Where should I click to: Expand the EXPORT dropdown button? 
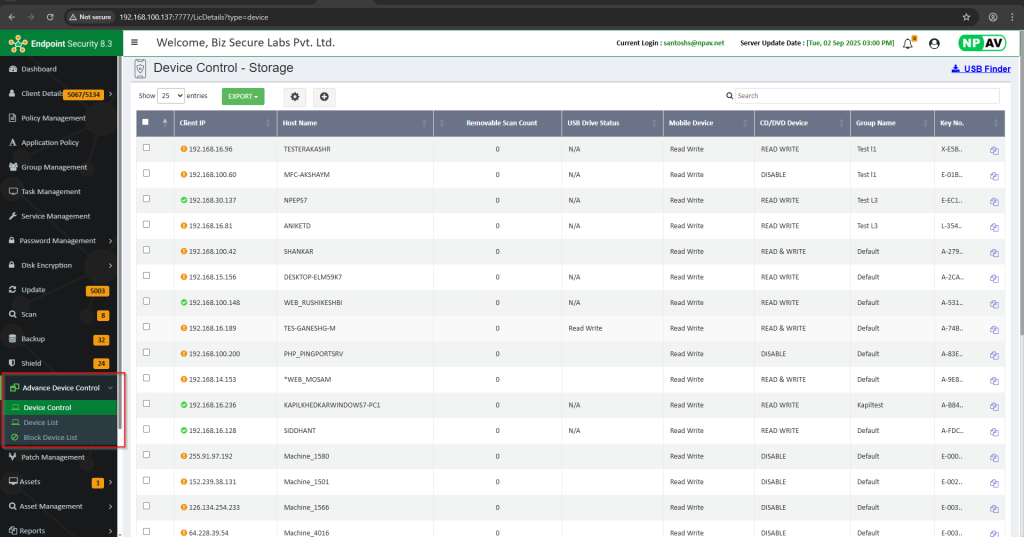[243, 96]
